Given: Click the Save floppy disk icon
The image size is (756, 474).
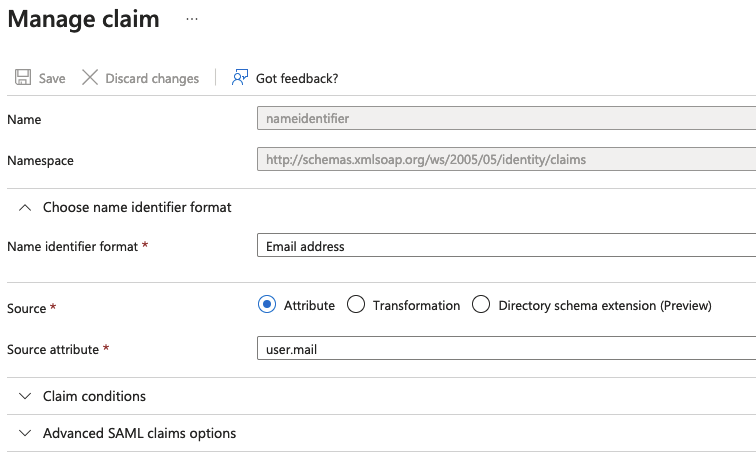Looking at the screenshot, I should click(22, 78).
